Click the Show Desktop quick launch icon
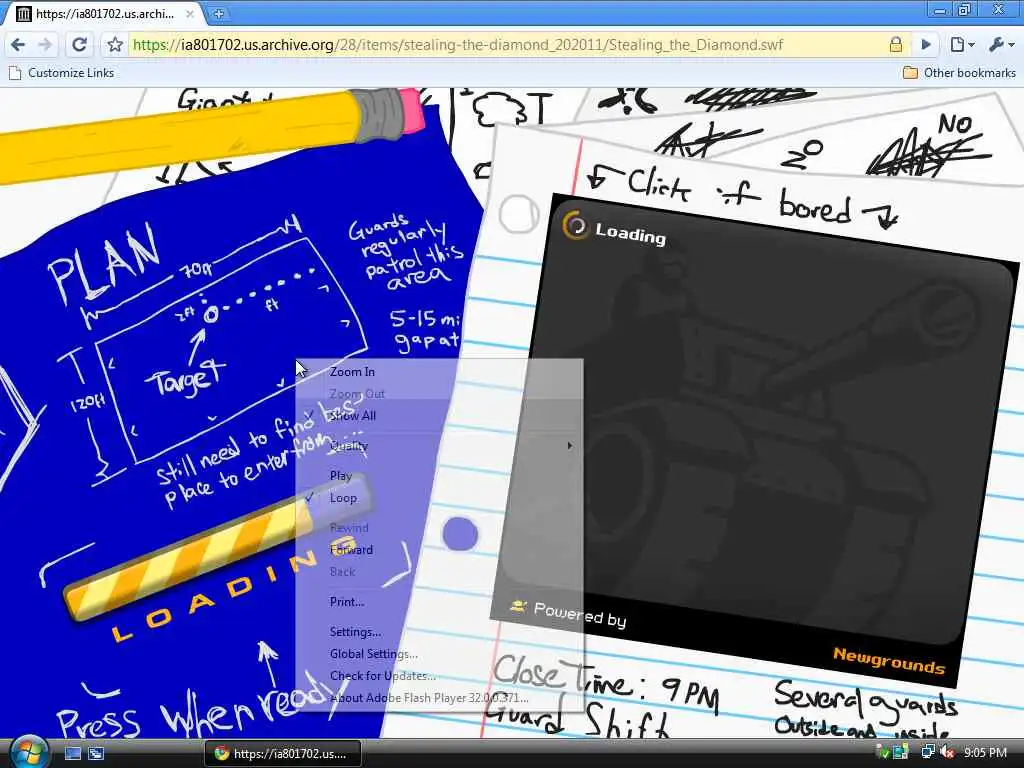Image resolution: width=1024 pixels, height=768 pixels. coord(73,754)
